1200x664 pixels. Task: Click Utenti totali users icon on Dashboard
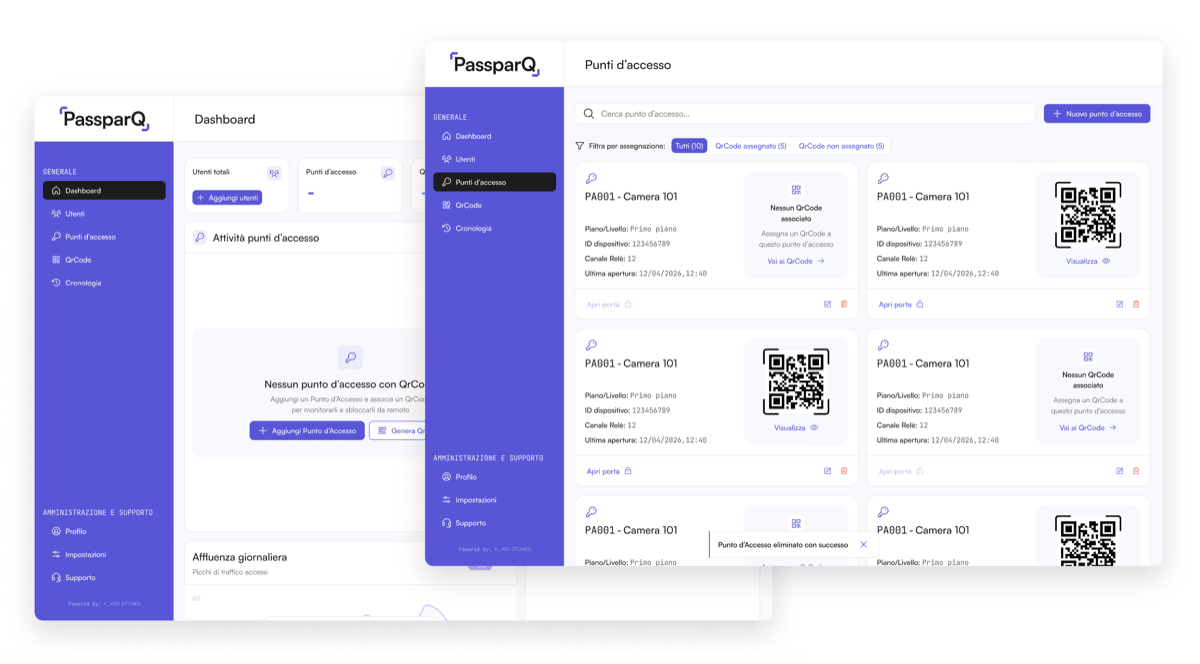pyautogui.click(x=274, y=173)
